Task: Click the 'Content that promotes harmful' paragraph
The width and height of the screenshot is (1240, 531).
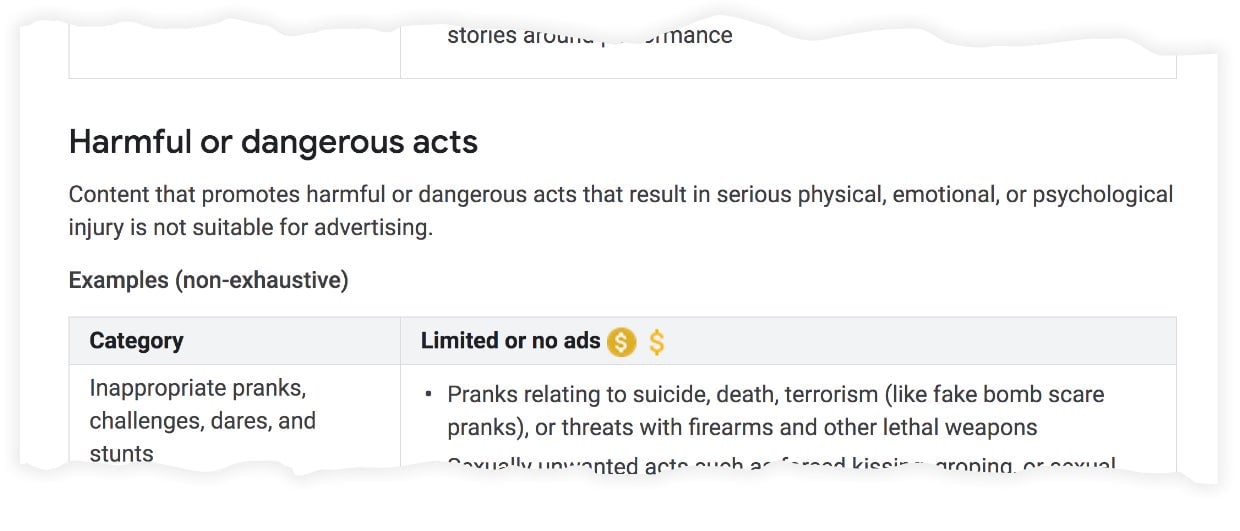Action: (x=621, y=210)
